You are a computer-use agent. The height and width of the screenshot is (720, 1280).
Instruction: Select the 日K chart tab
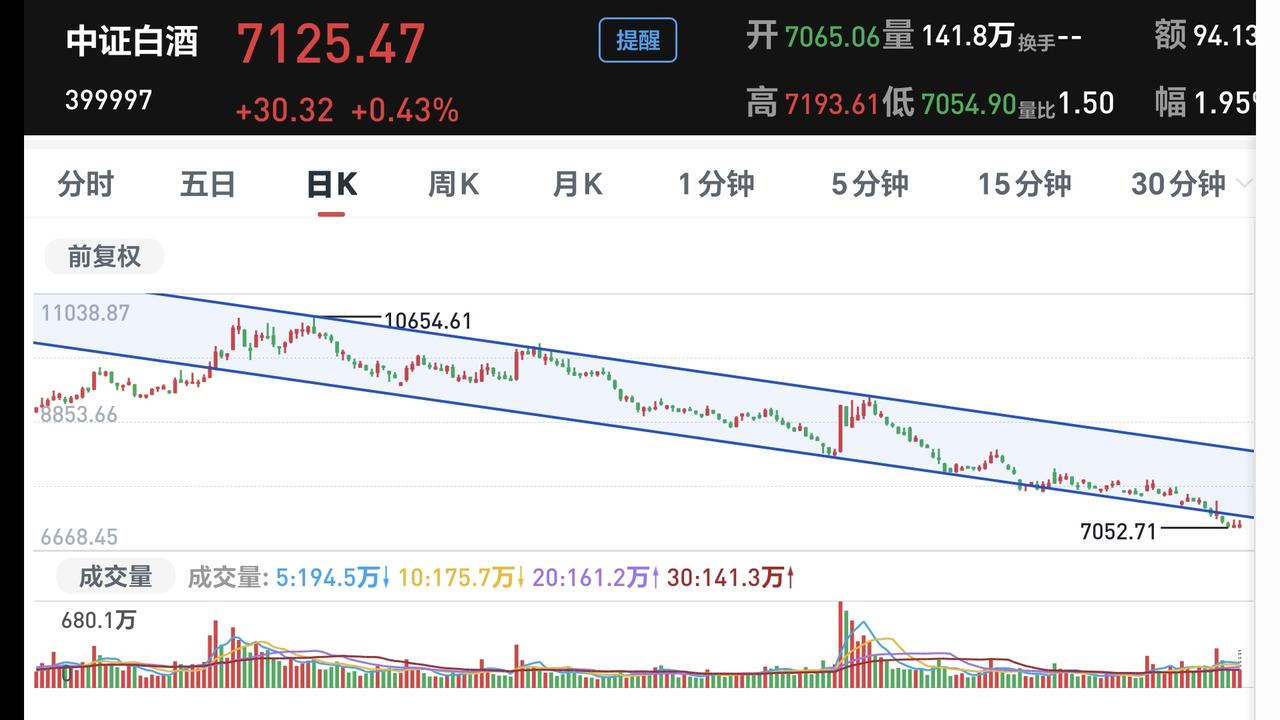(x=331, y=184)
